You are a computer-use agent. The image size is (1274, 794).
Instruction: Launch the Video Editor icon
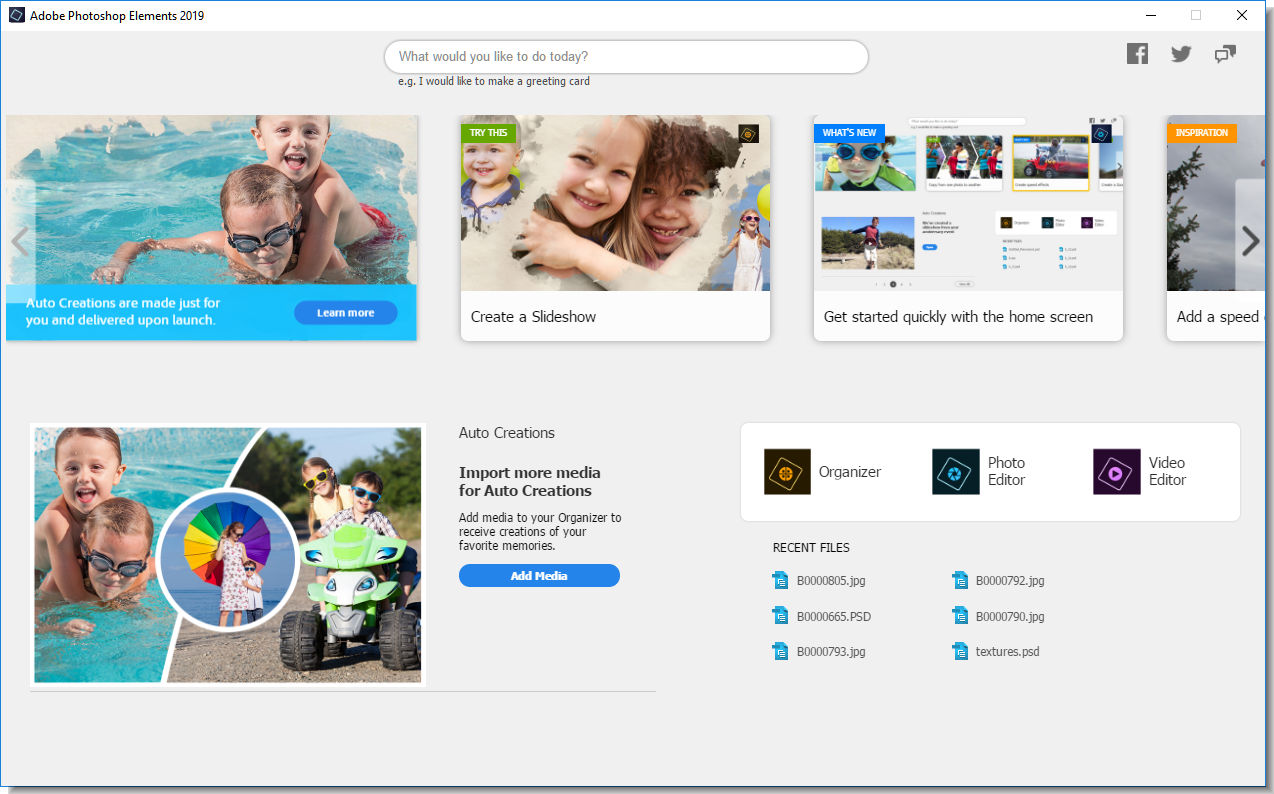pyautogui.click(x=1117, y=471)
